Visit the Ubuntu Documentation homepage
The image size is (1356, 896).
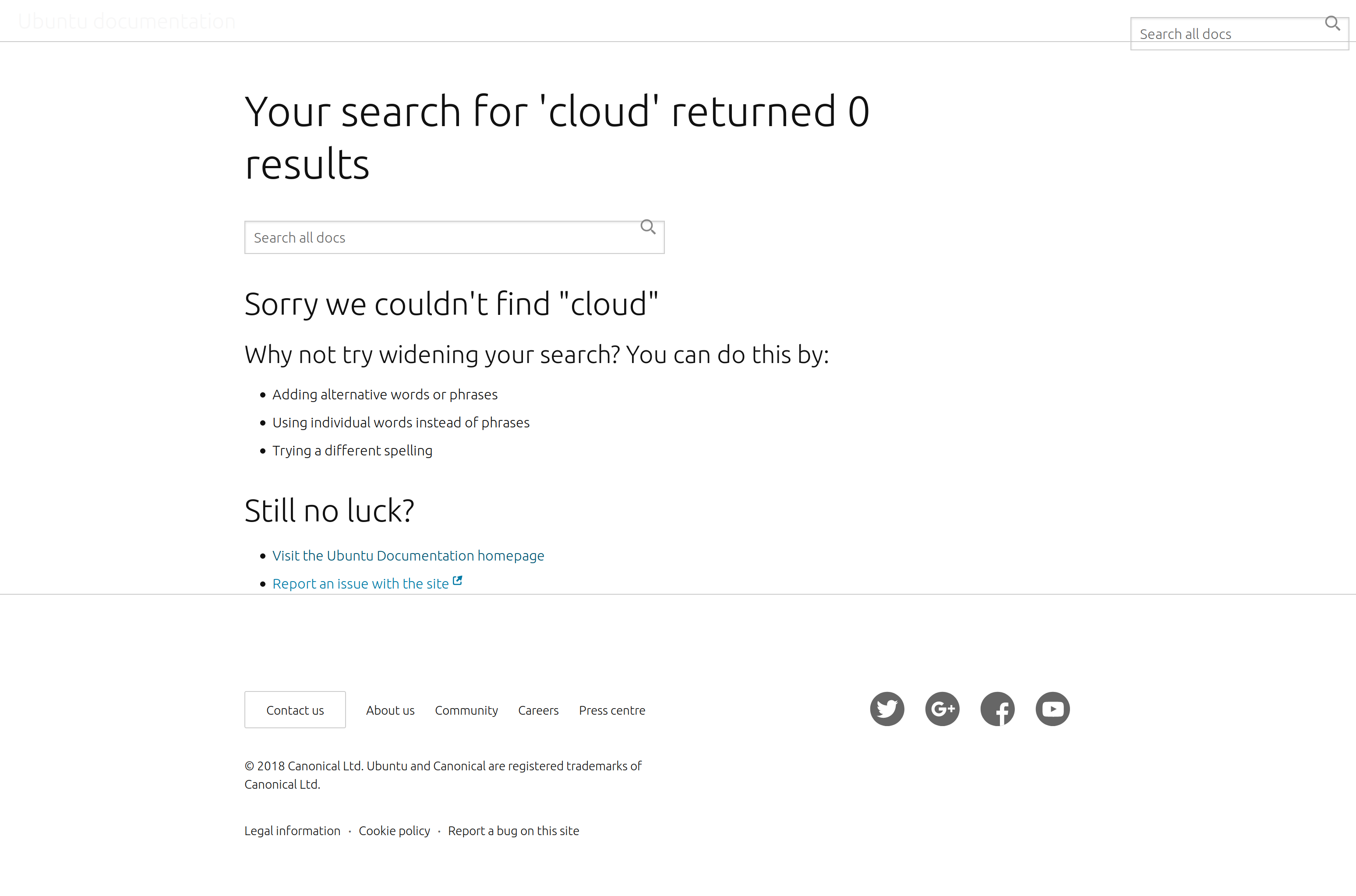[407, 555]
